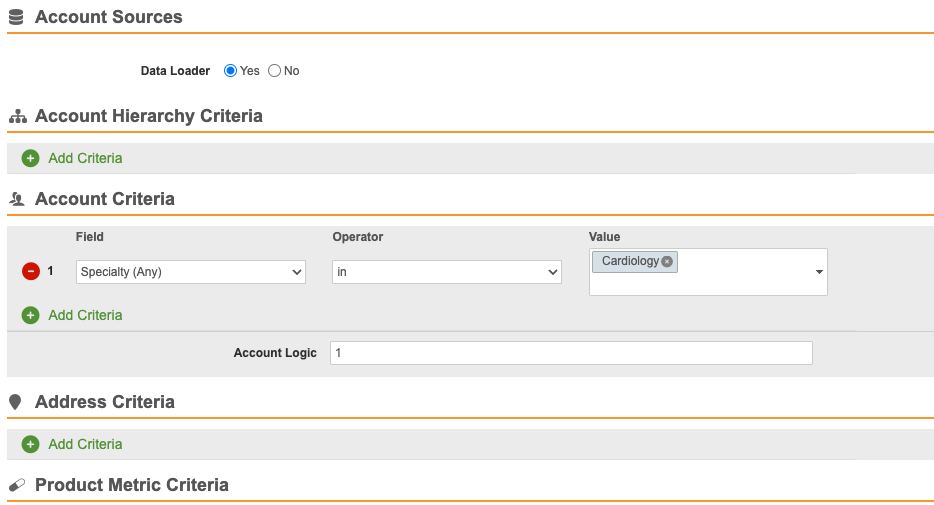934x505 pixels.
Task: Click the Account Logic input field
Action: 571,353
